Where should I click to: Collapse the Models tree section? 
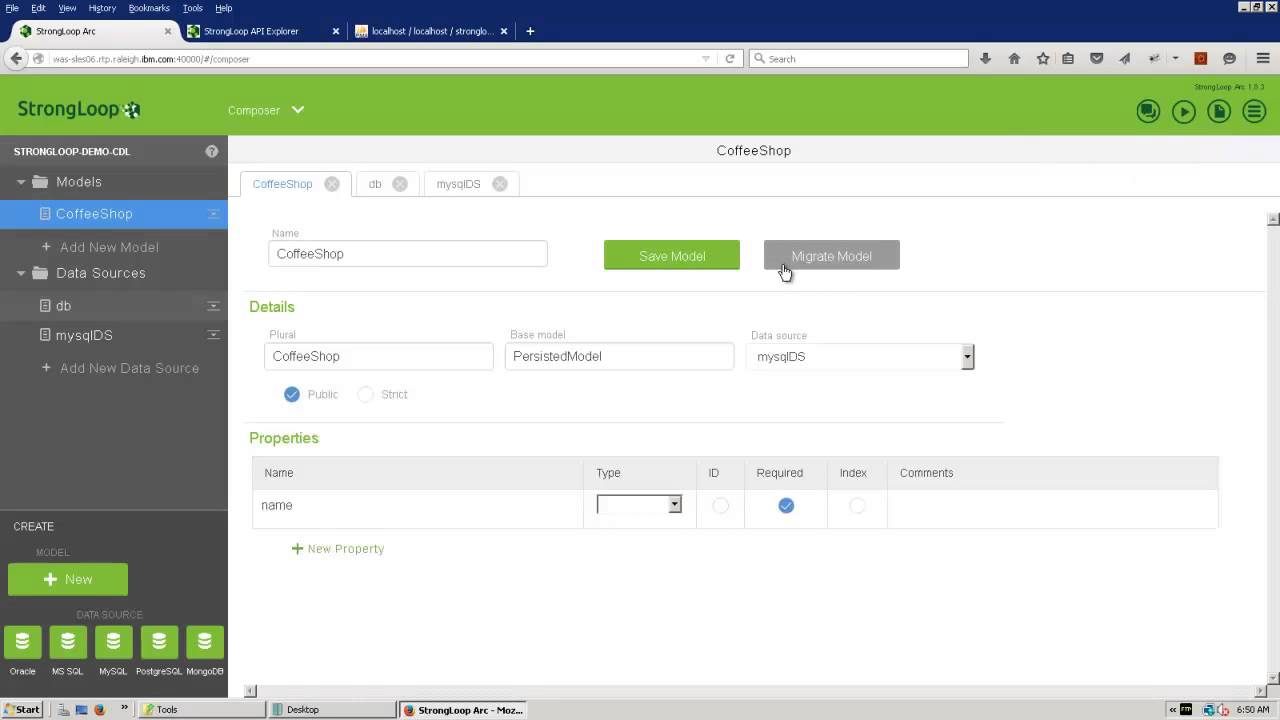click(x=21, y=182)
